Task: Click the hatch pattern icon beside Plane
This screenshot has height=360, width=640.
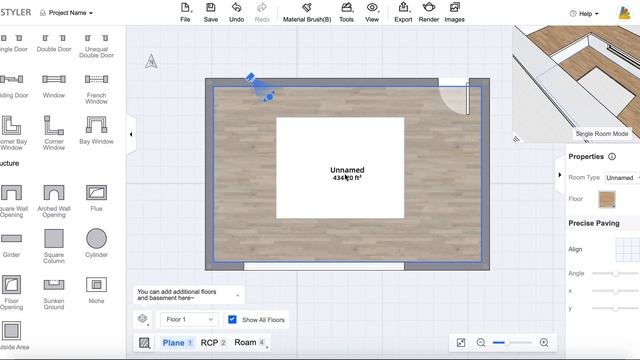Action: 144,343
